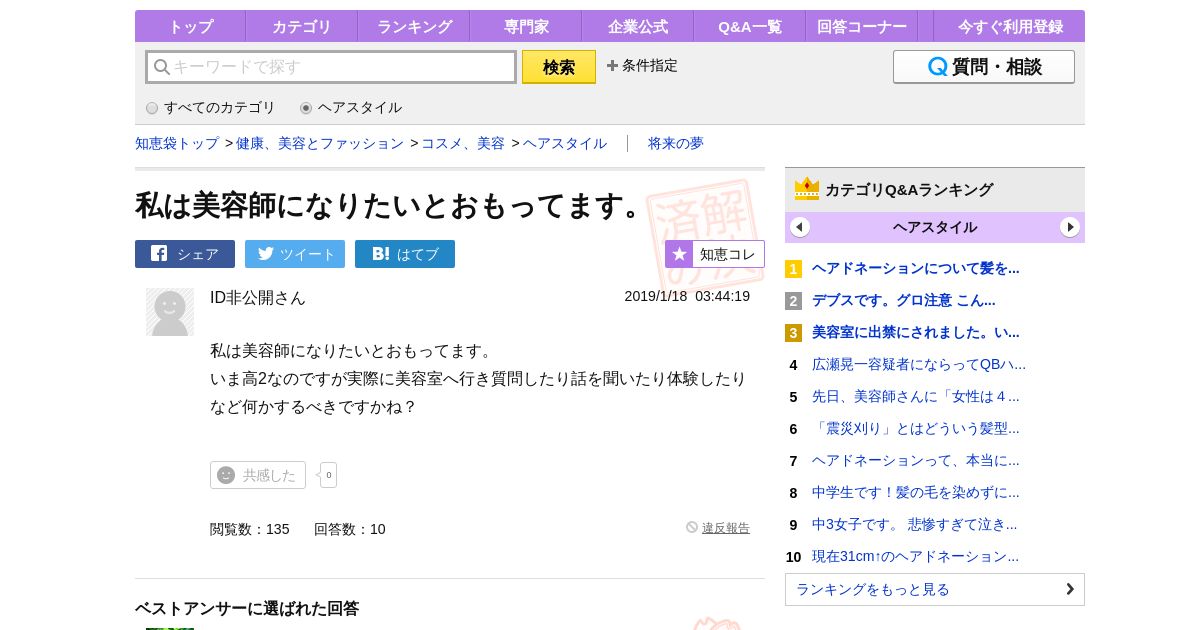1200x630 pixels.
Task: Open rank 9 中3女子です。悲惨すぎて link
Action: point(915,524)
